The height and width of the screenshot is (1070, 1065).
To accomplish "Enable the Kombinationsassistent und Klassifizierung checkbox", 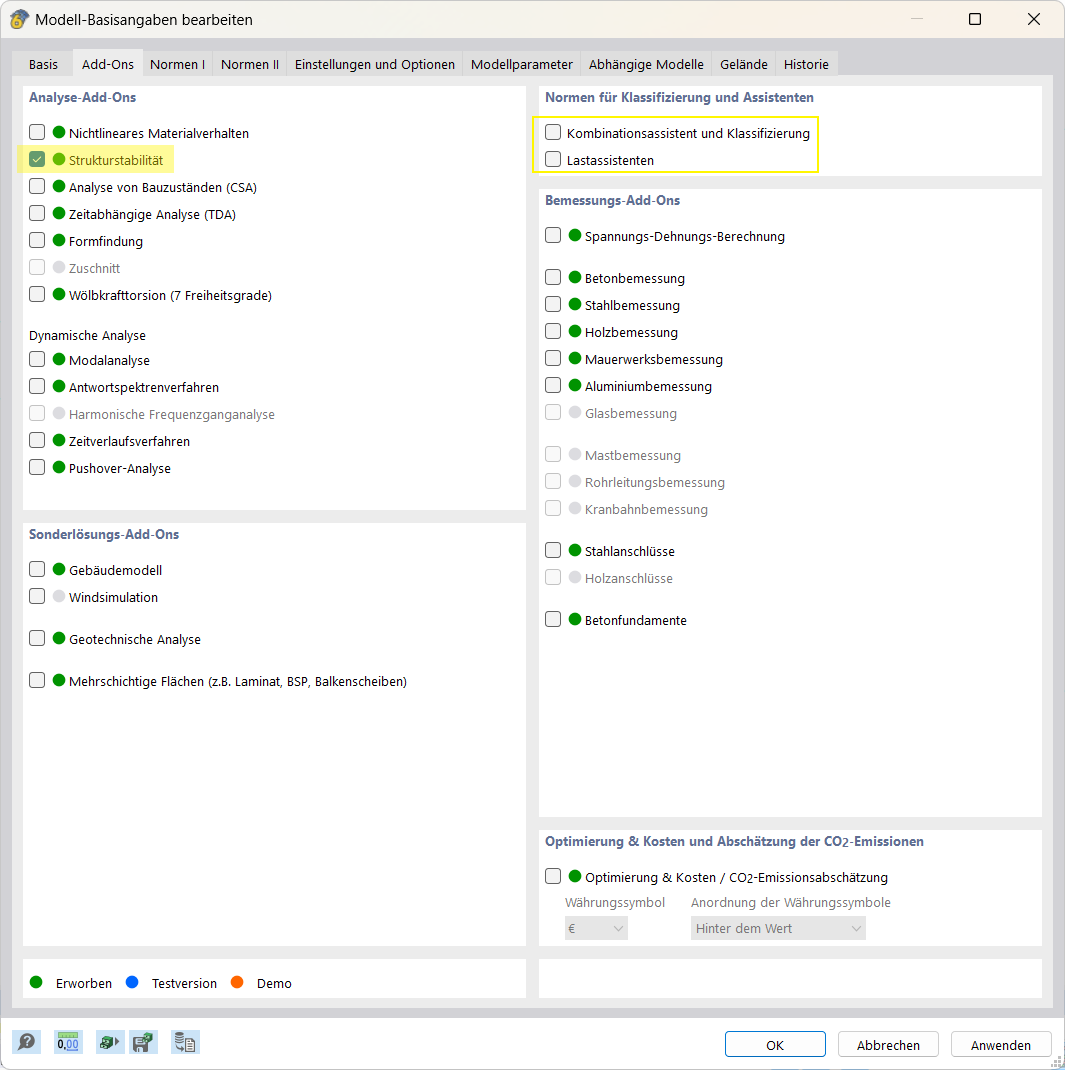I will coord(553,132).
